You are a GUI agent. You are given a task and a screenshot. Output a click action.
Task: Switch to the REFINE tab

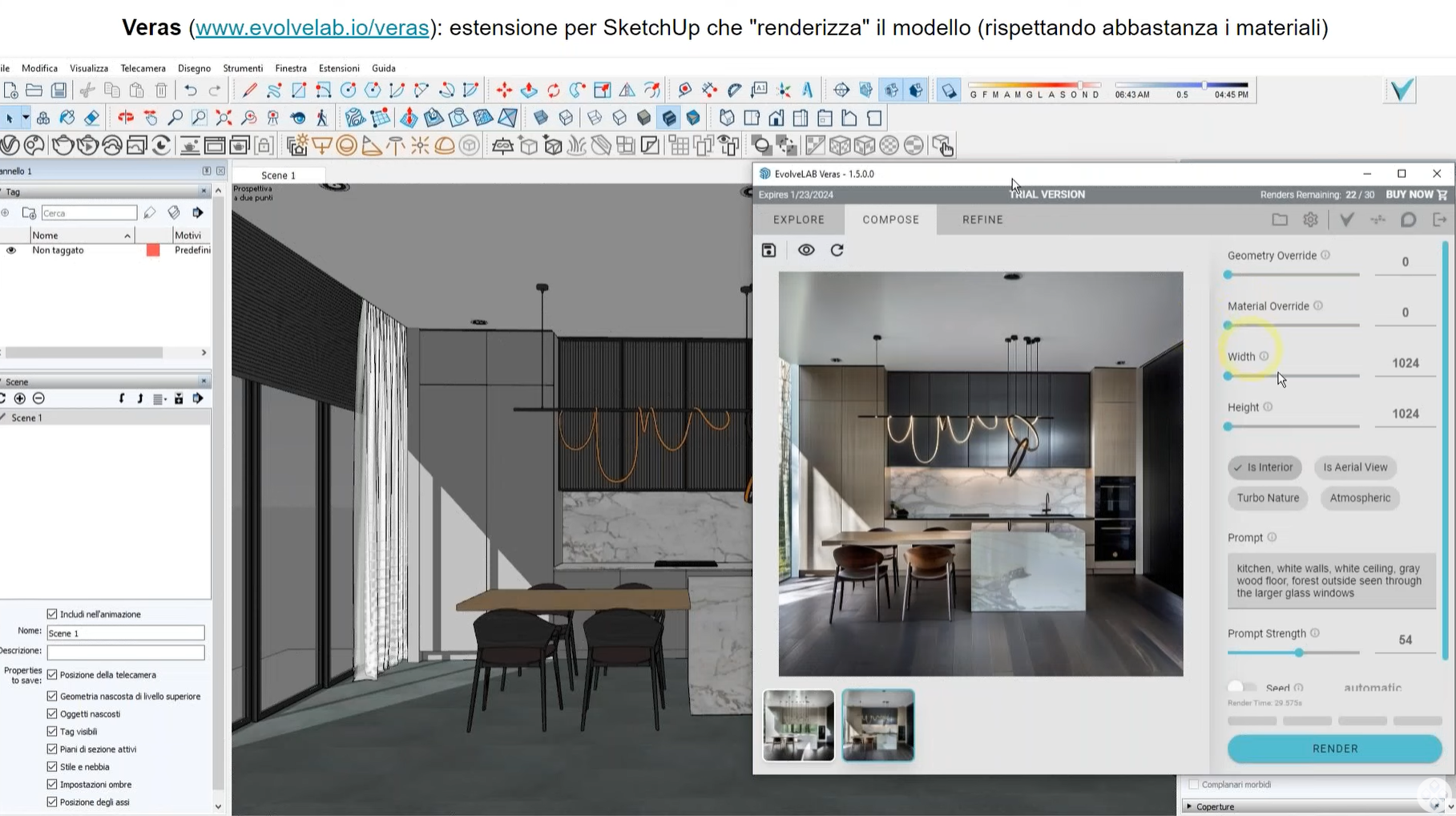pyautogui.click(x=982, y=220)
